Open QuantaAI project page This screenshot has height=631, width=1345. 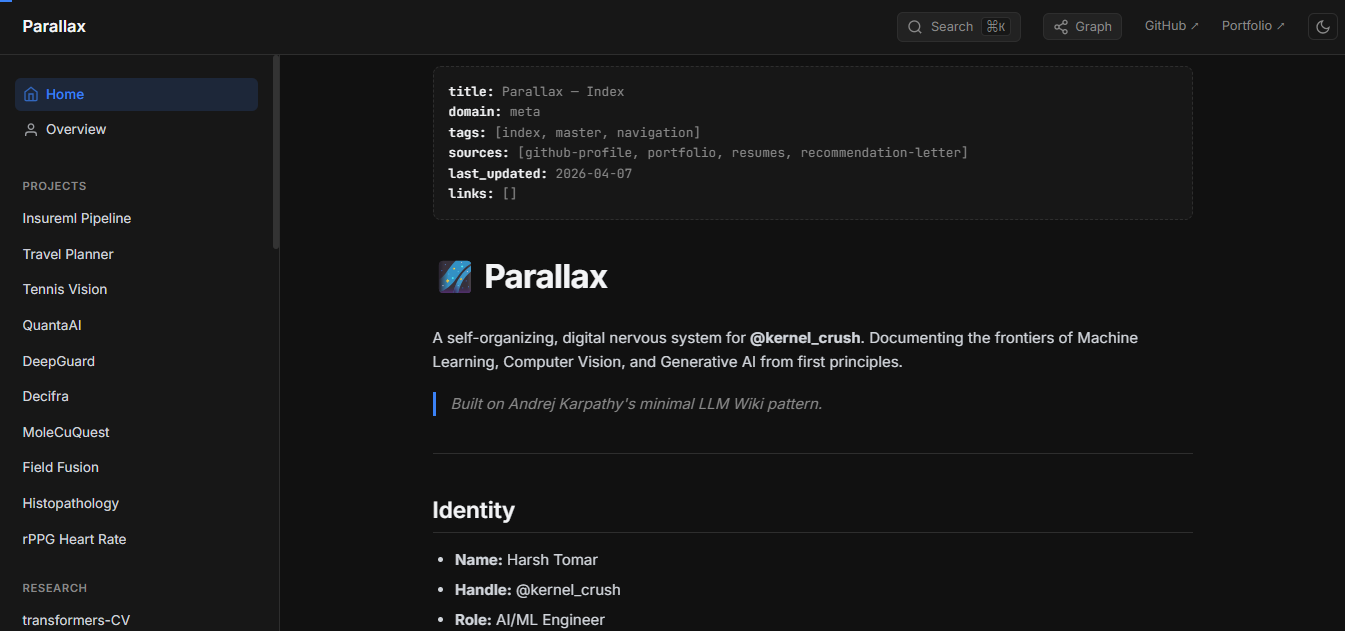(50, 325)
